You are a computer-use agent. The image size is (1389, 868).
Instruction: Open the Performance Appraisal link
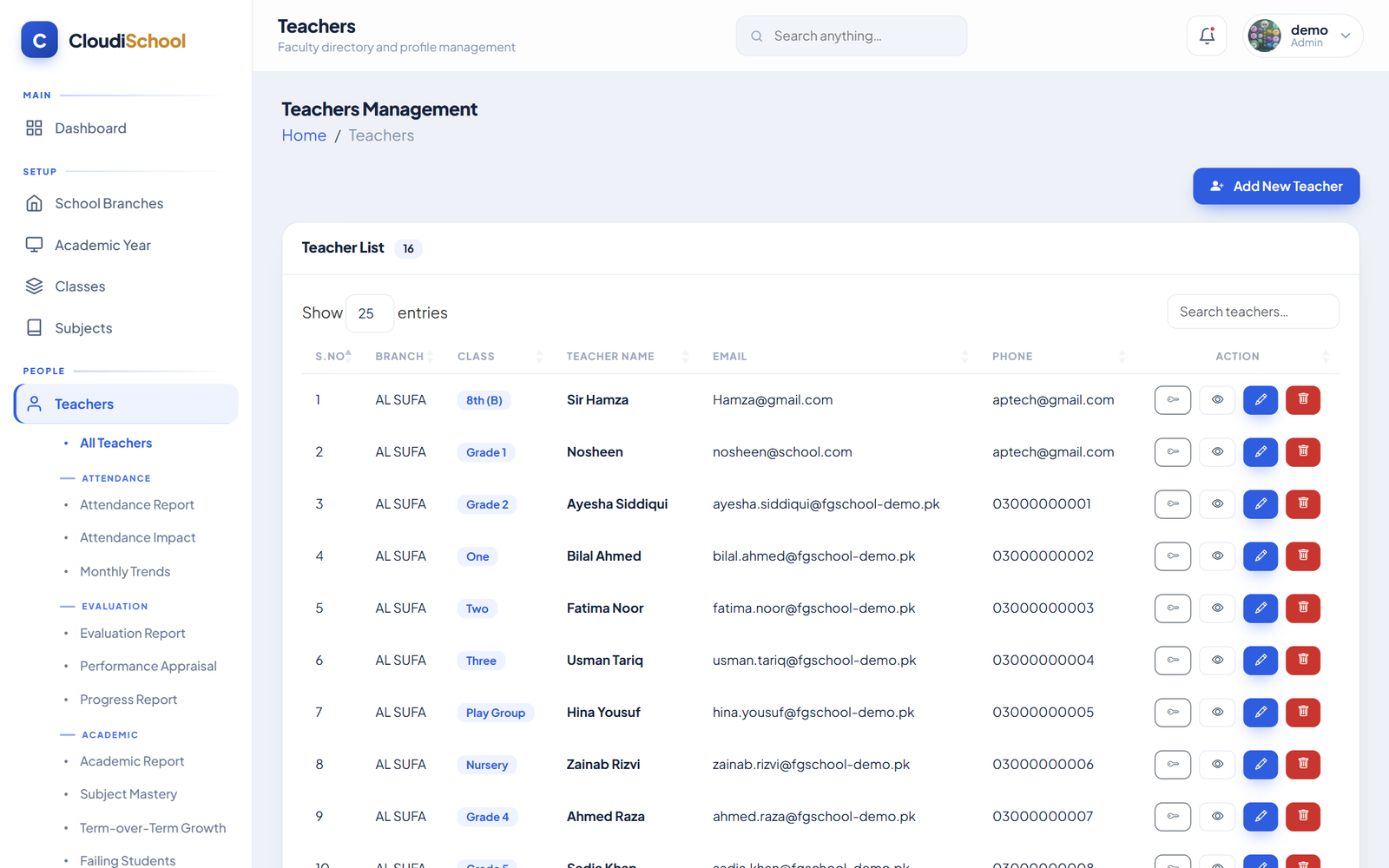tap(148, 667)
